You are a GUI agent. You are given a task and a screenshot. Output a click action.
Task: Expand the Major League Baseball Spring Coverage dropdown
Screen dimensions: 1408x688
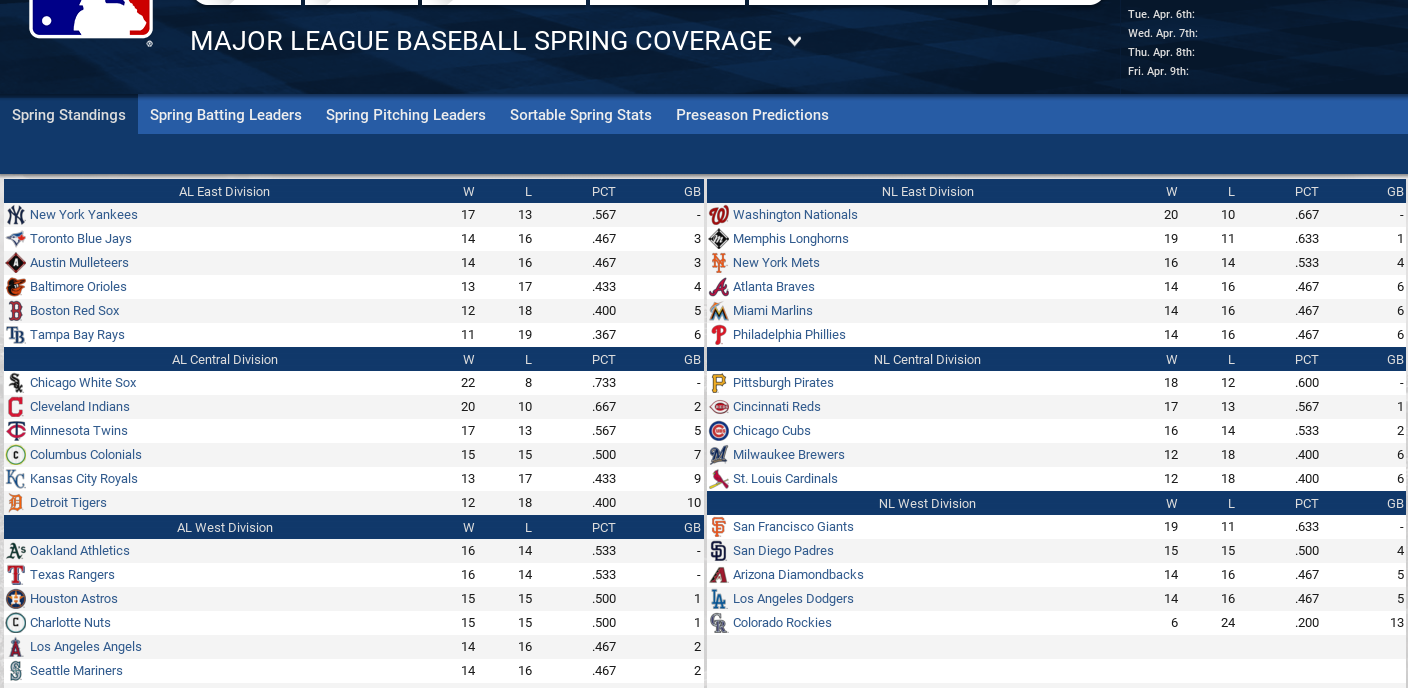[x=794, y=42]
